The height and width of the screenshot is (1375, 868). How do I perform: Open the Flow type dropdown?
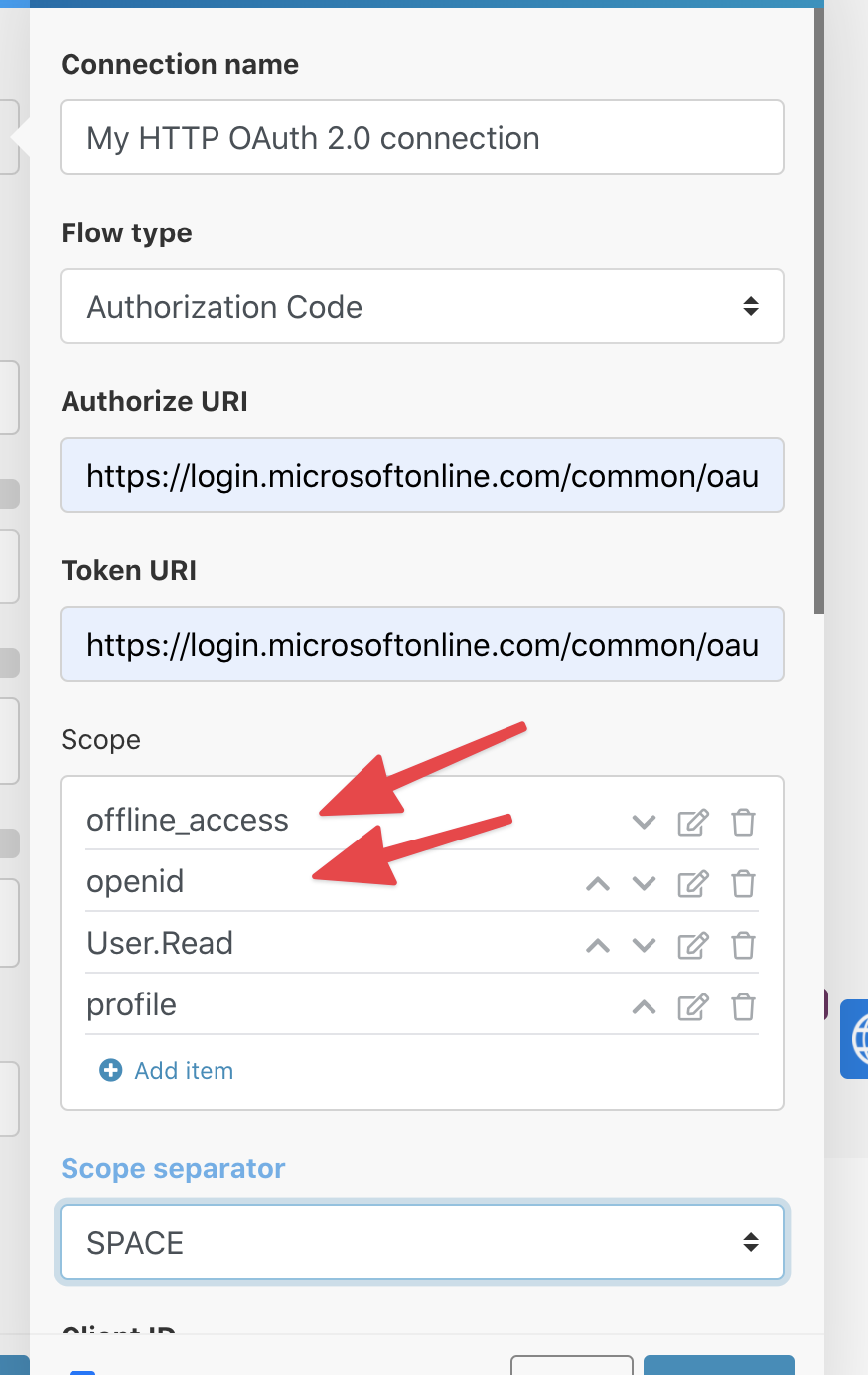pos(422,306)
